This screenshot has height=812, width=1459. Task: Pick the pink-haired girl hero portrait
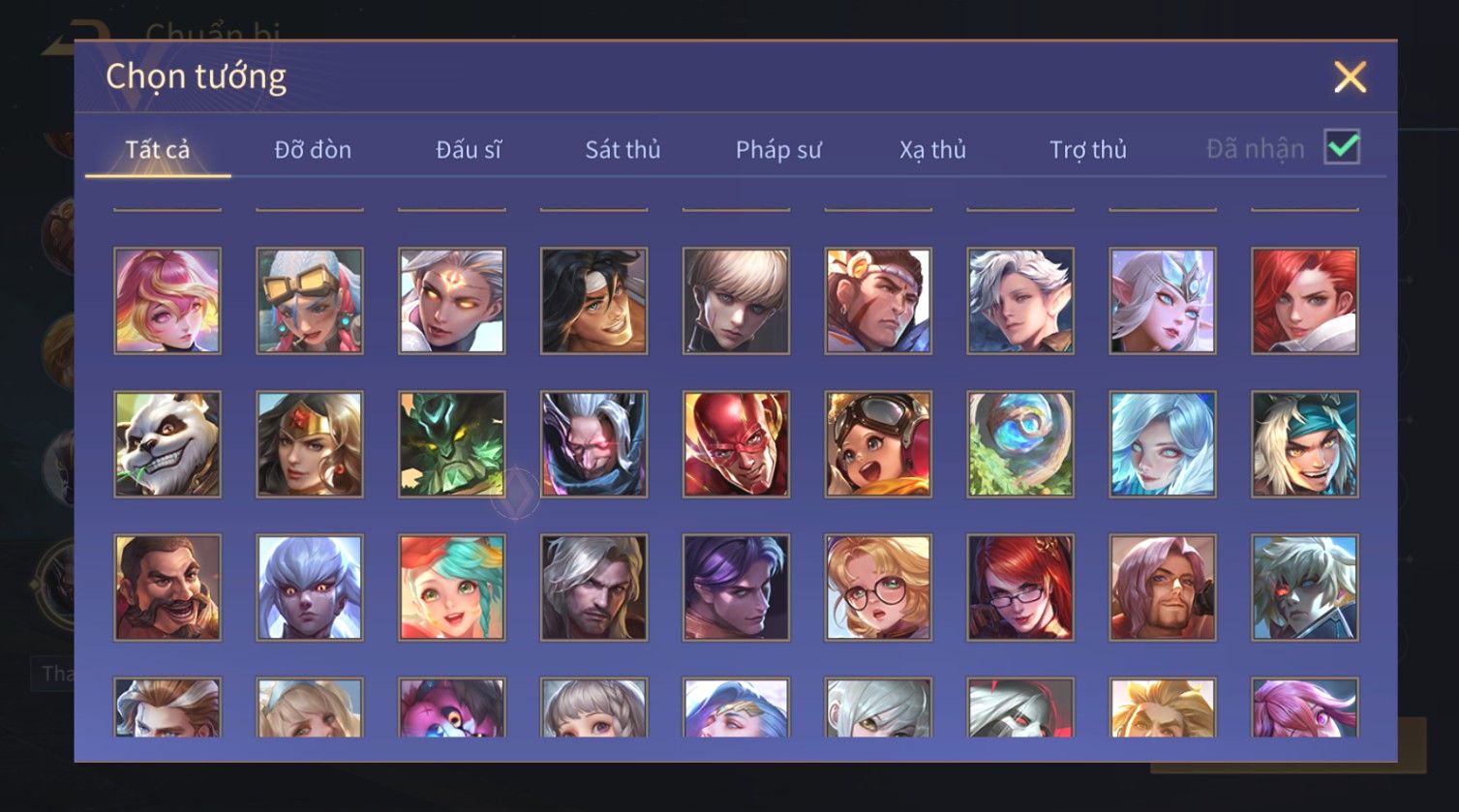tap(167, 301)
